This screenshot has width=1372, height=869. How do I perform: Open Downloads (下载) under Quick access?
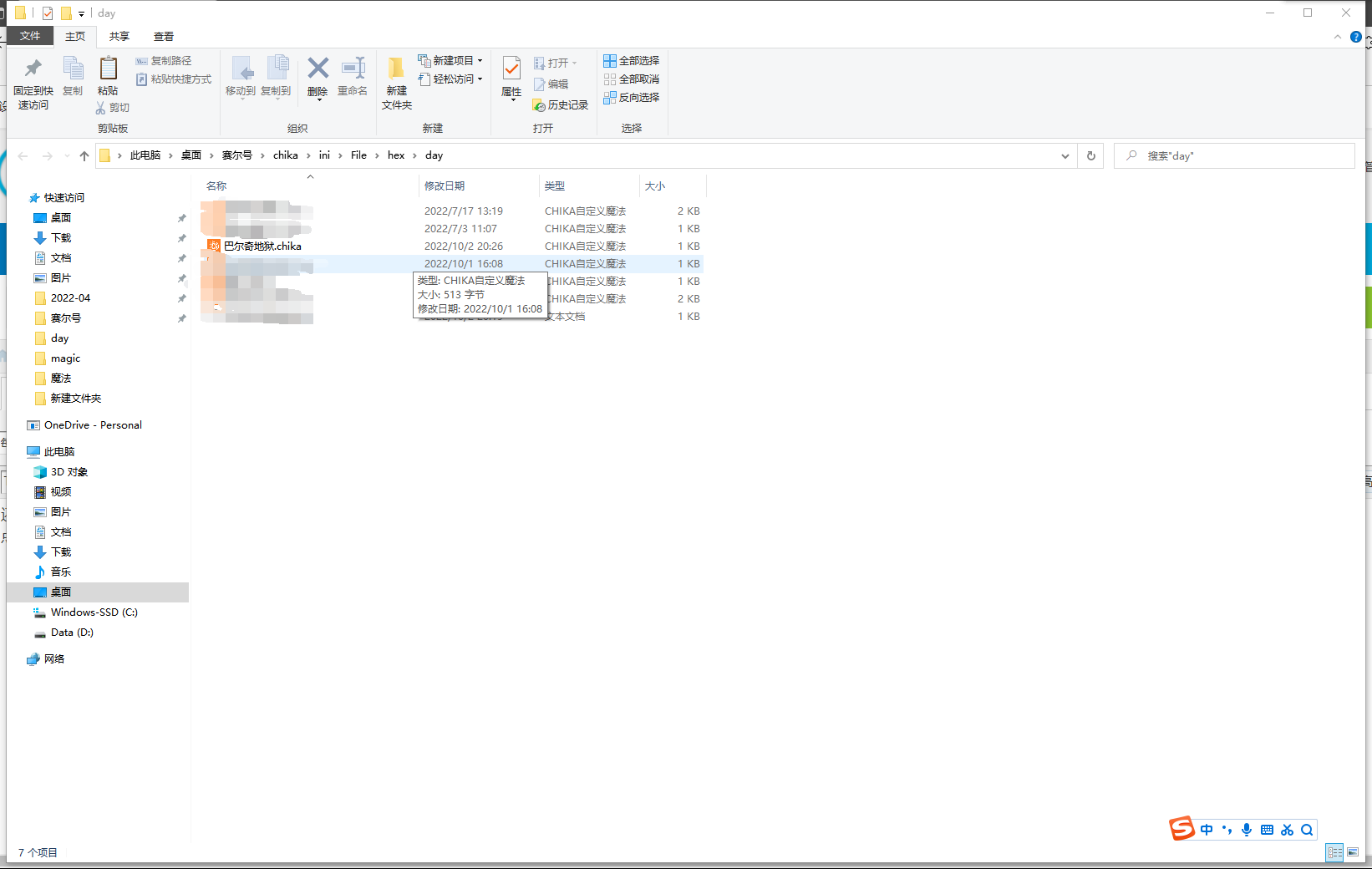click(61, 238)
